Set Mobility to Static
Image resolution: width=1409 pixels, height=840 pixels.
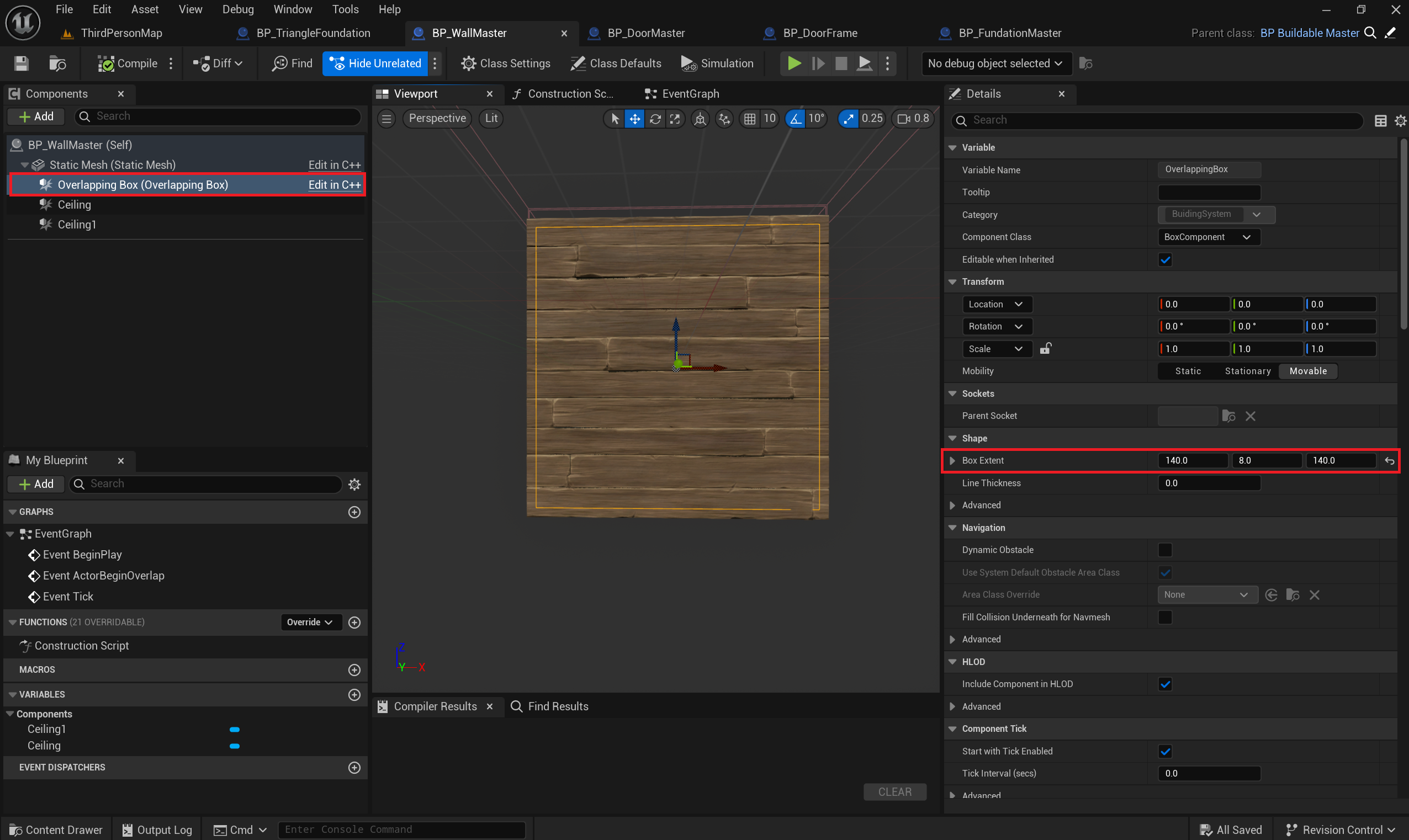pyautogui.click(x=1188, y=371)
